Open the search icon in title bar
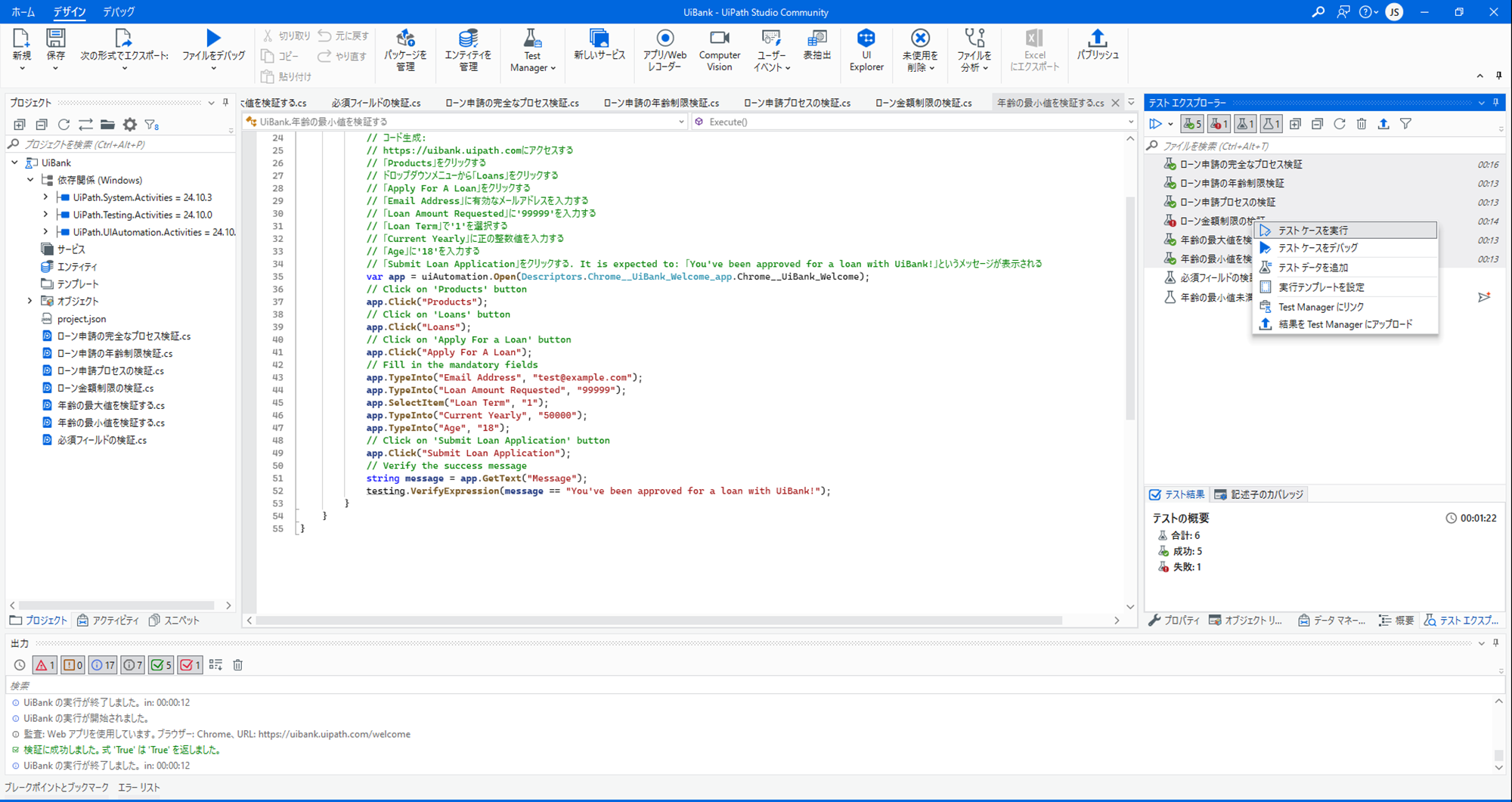Viewport: 1512px width, 802px height. 1318,12
